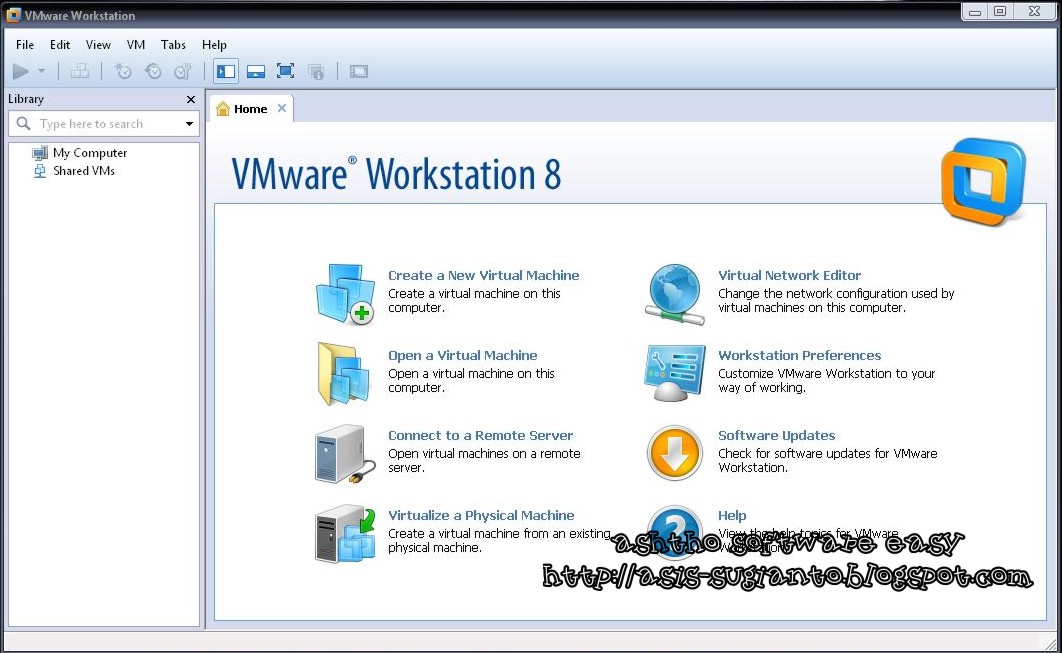The width and height of the screenshot is (1062, 653).
Task: Click the blue question mark Help icon
Action: tap(675, 532)
